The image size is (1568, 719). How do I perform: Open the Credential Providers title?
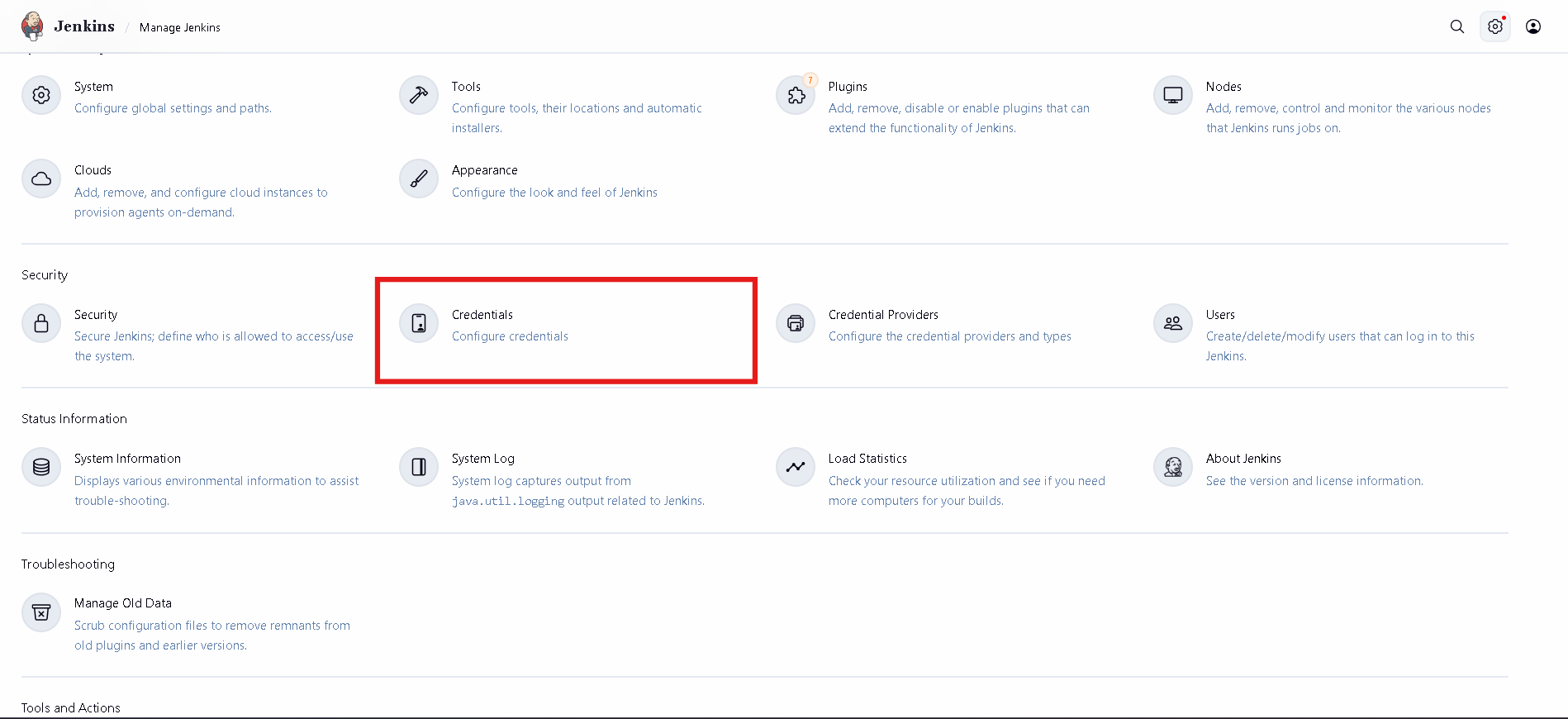pyautogui.click(x=883, y=315)
